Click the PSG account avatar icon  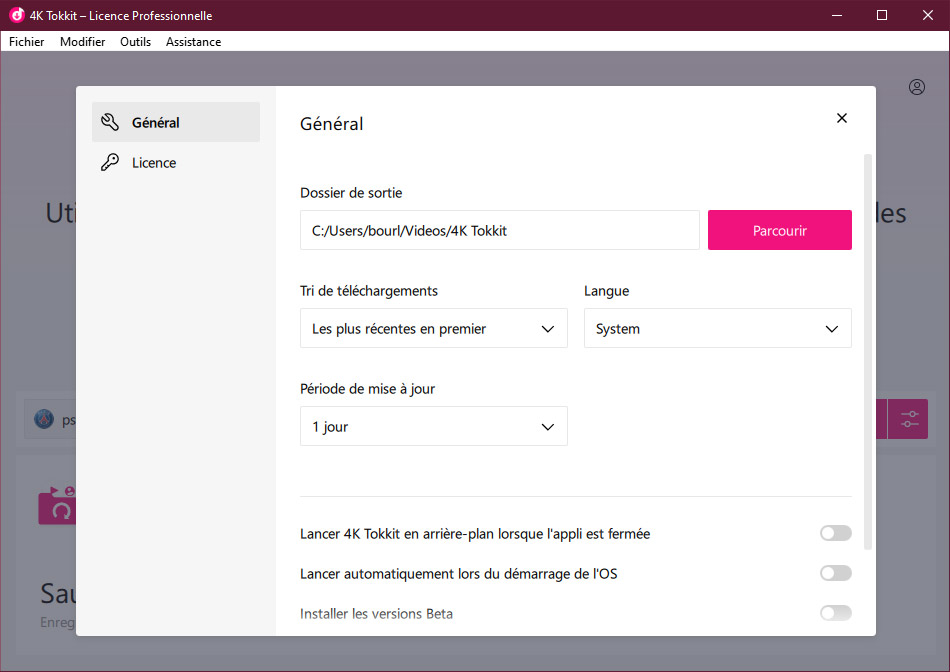(x=44, y=419)
